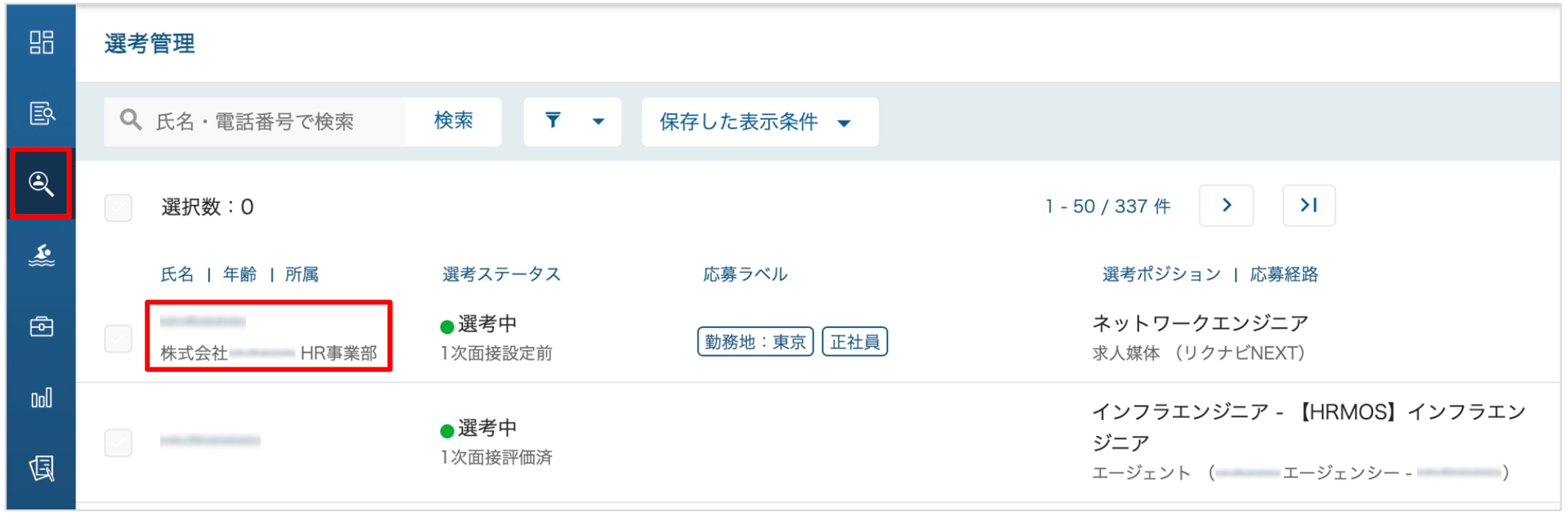Open the dashboard grid icon in sidebar

pos(41,43)
